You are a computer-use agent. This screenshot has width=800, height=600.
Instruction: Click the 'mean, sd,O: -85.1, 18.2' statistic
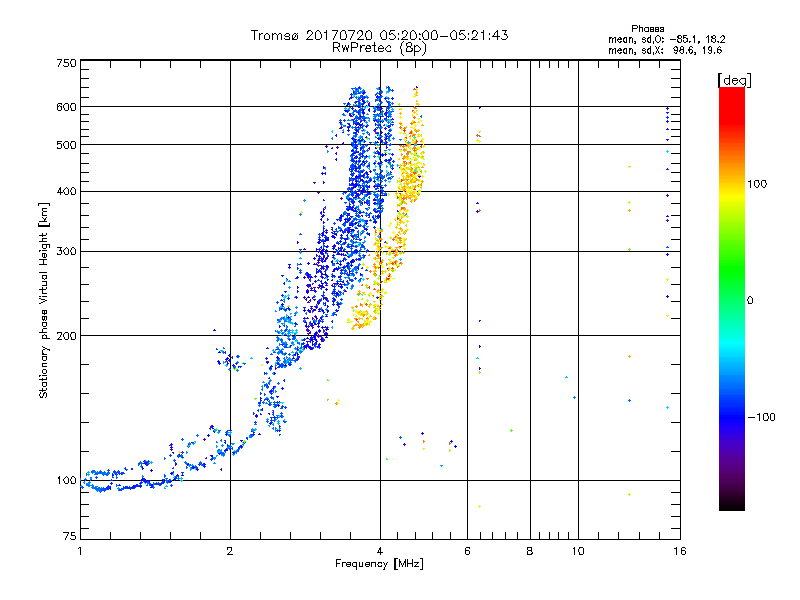click(666, 39)
